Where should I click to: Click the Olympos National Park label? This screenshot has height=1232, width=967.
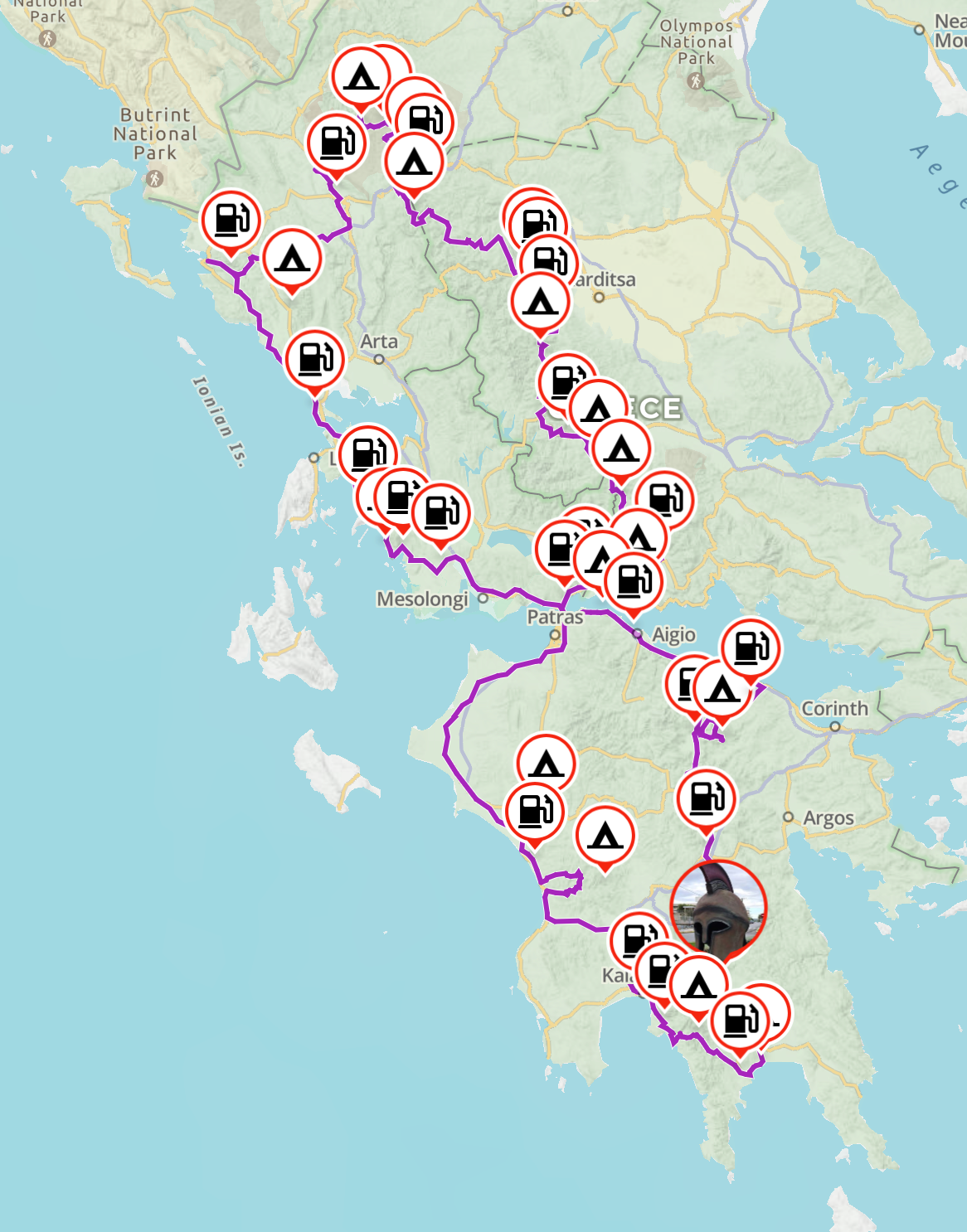click(697, 41)
